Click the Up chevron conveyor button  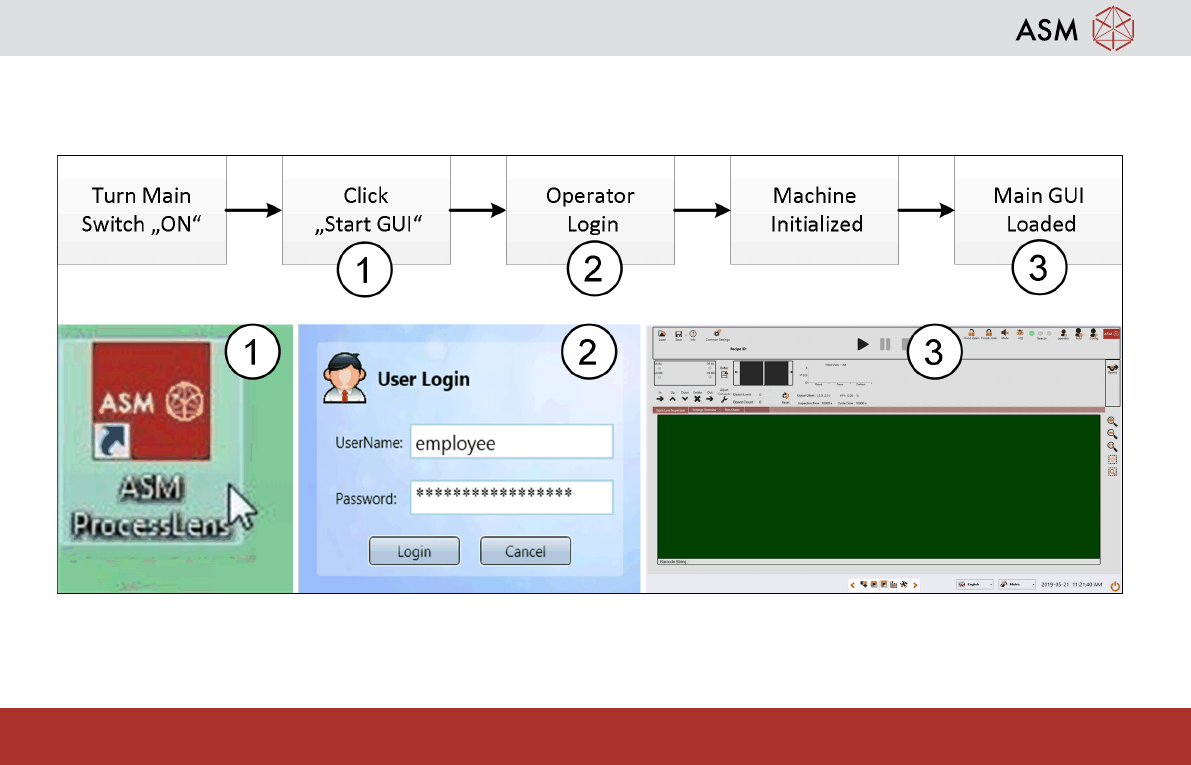(x=672, y=399)
